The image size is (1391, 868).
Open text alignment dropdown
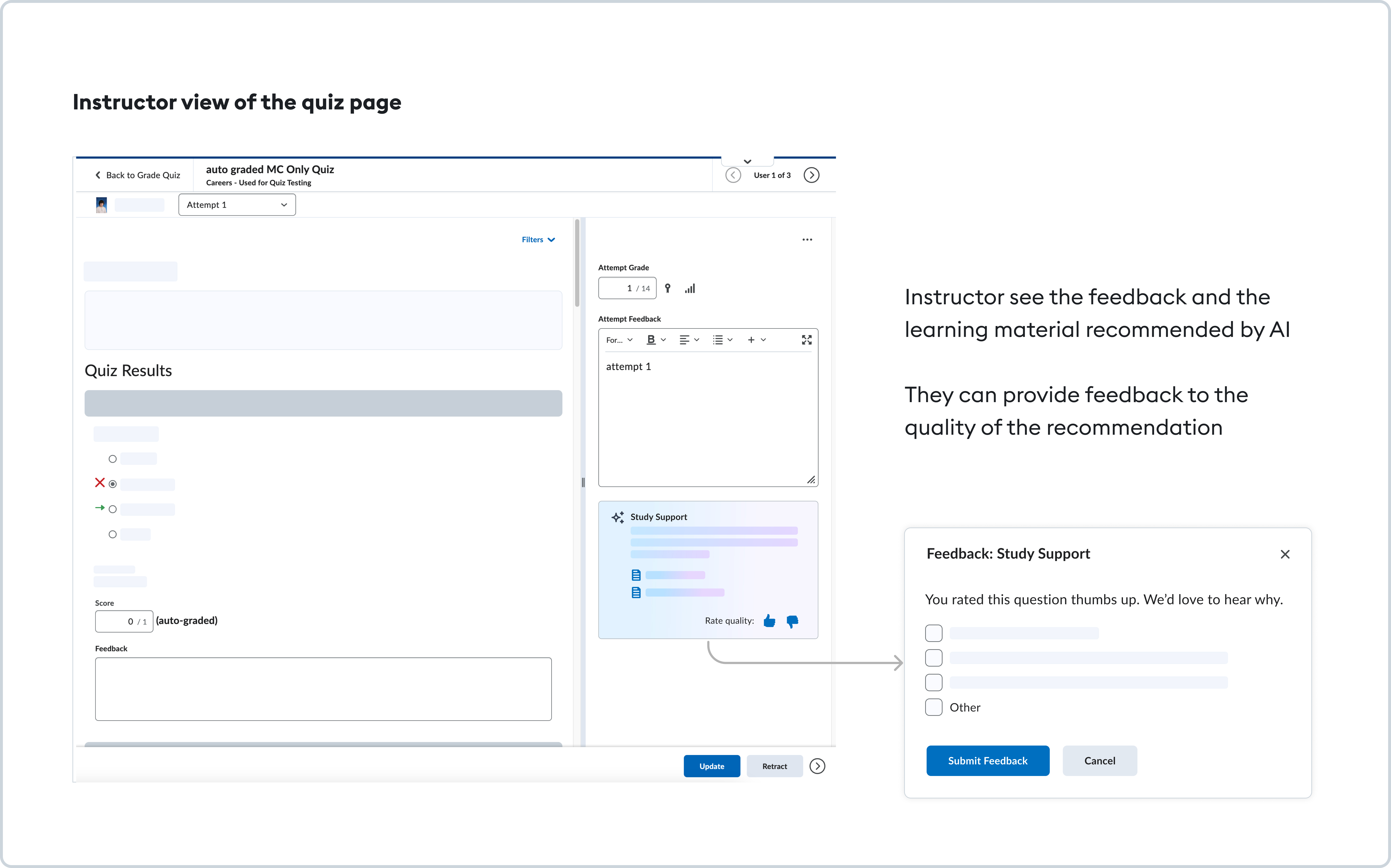tap(689, 340)
